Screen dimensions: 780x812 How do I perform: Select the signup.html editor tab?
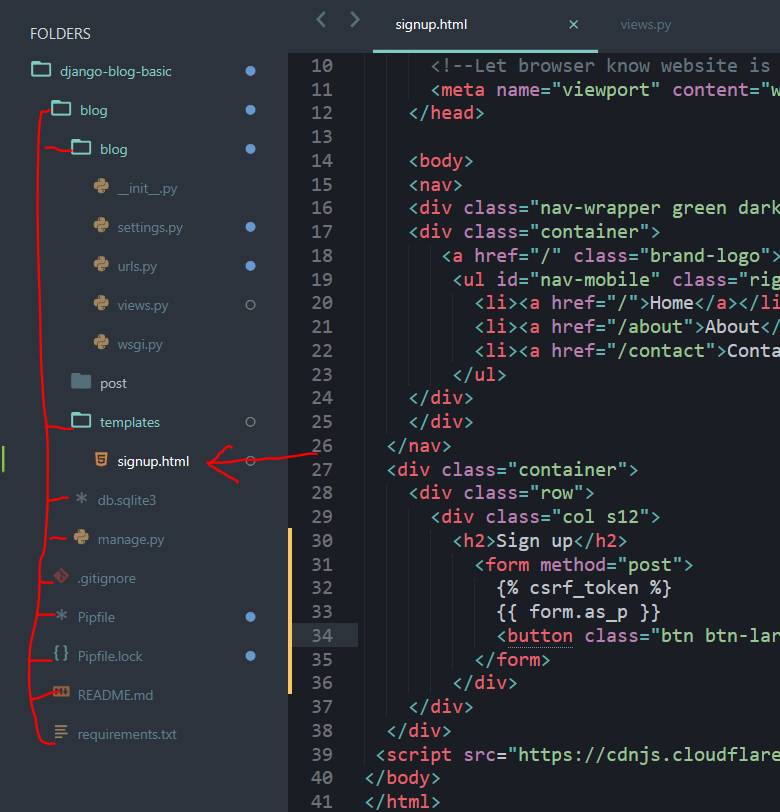[x=431, y=24]
